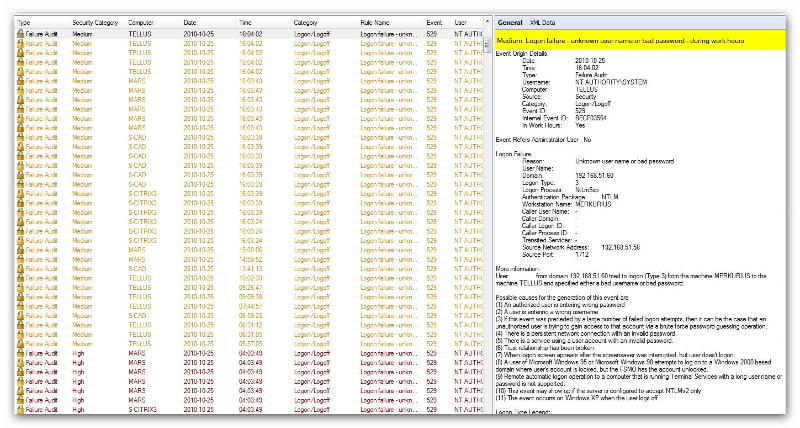
Task: Choose the lock icon of the 07:44:57 TELLUS event
Action: [20, 306]
